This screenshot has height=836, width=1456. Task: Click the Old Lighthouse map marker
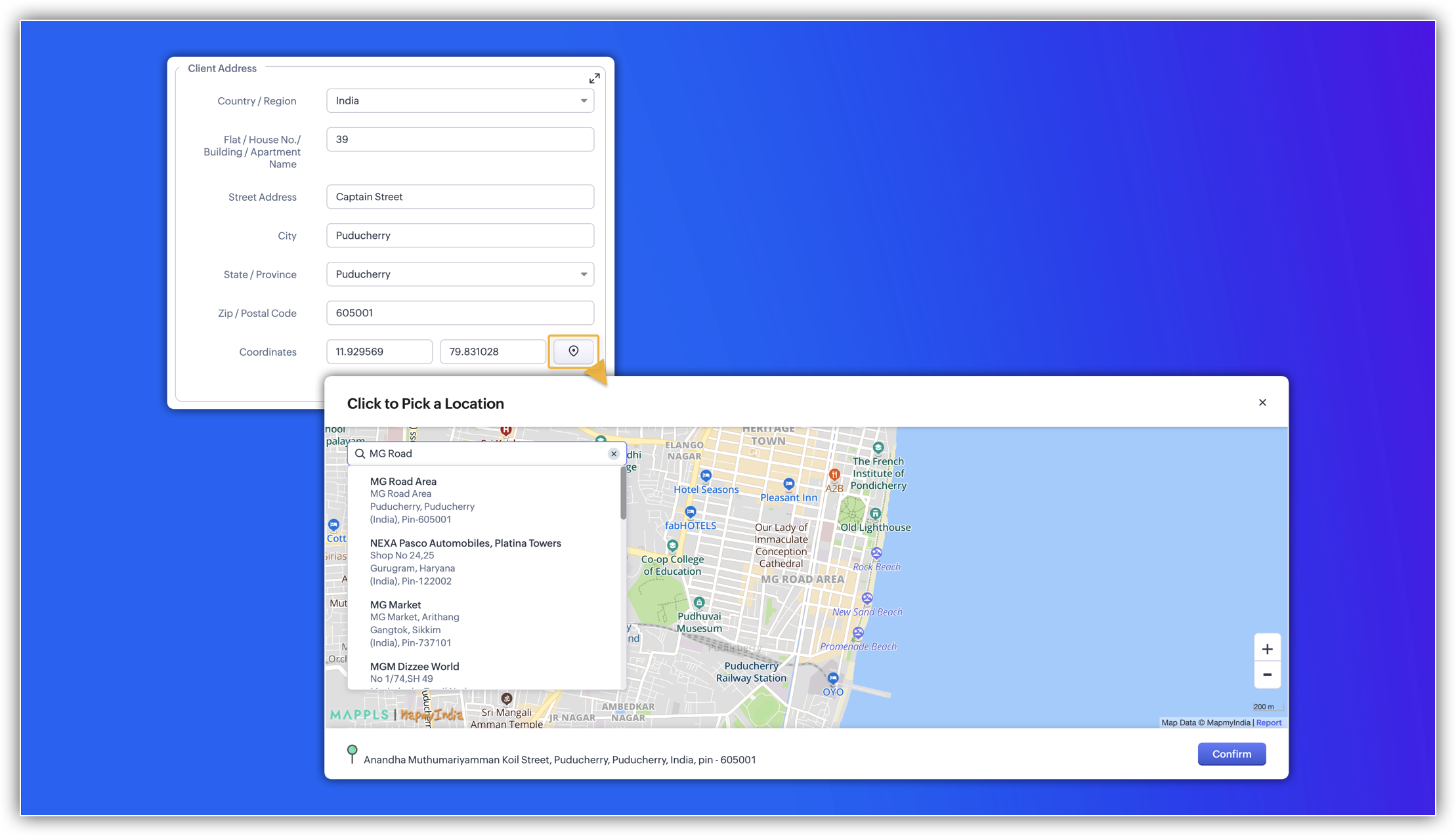click(x=875, y=514)
